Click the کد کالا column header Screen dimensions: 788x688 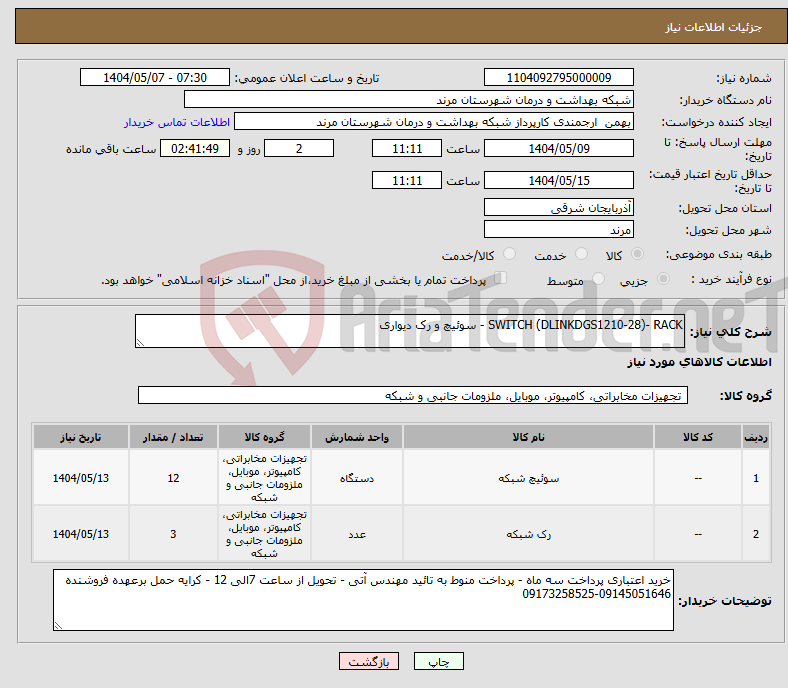(x=698, y=437)
